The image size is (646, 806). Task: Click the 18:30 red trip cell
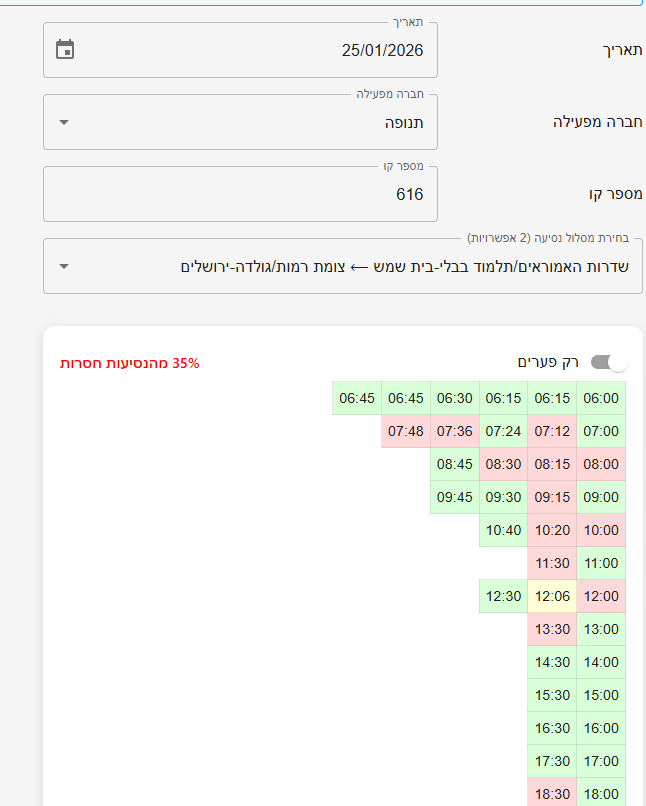(552, 793)
